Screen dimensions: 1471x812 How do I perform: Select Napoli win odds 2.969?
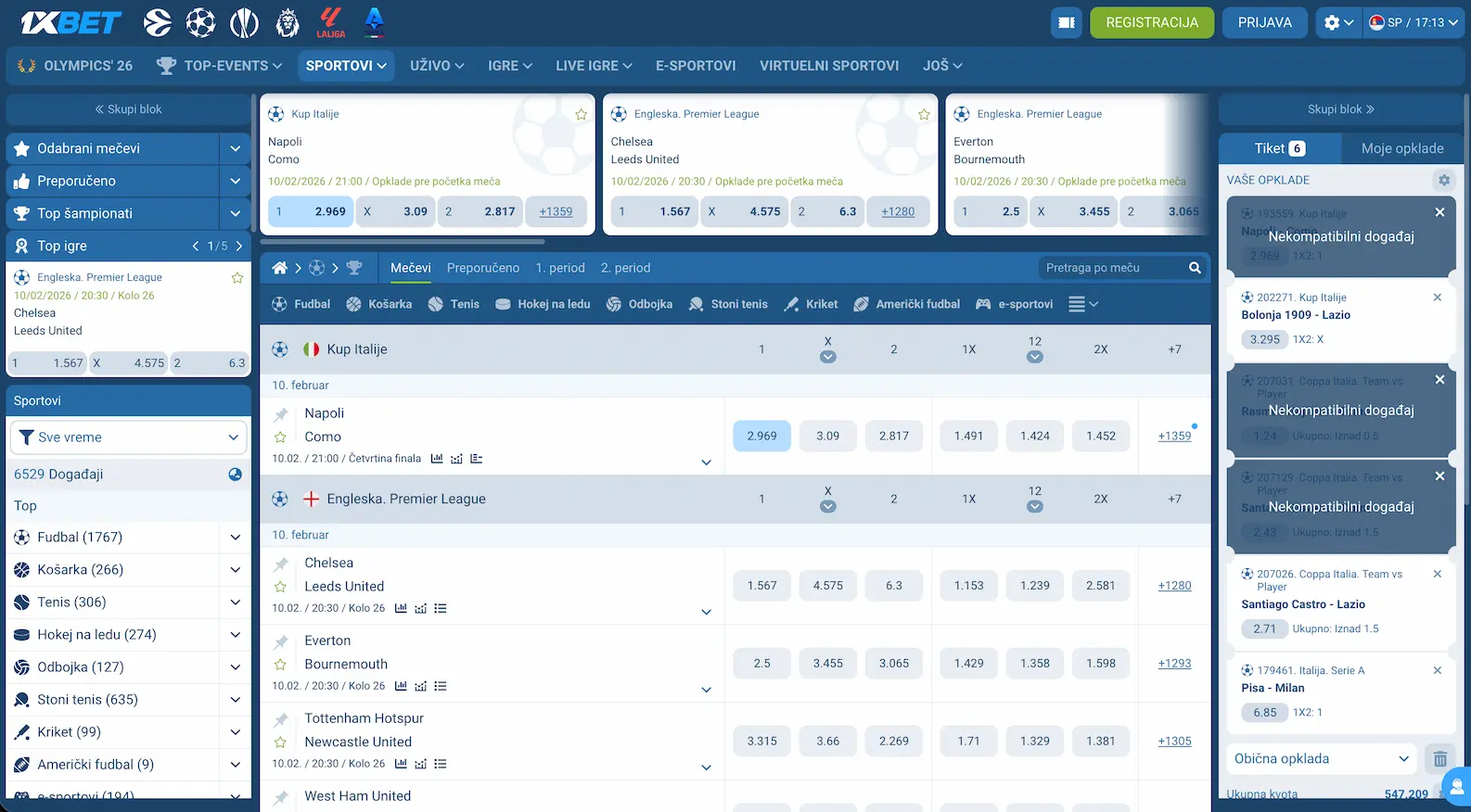[x=761, y=436]
